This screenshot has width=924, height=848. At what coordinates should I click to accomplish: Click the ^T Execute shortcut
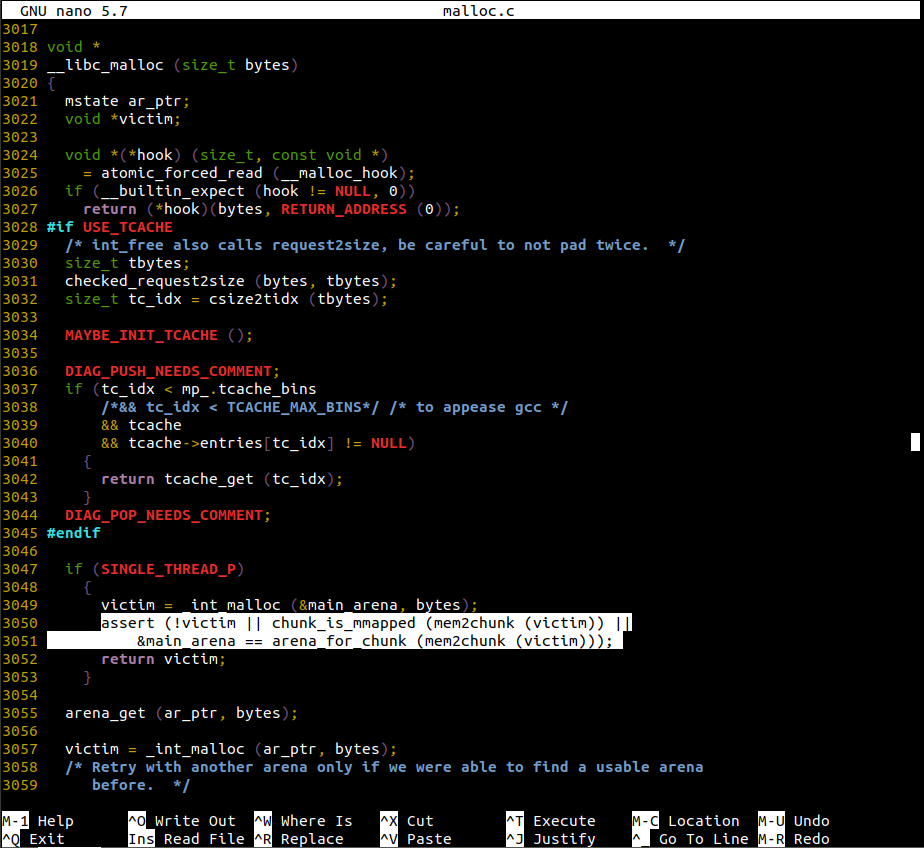(551, 821)
